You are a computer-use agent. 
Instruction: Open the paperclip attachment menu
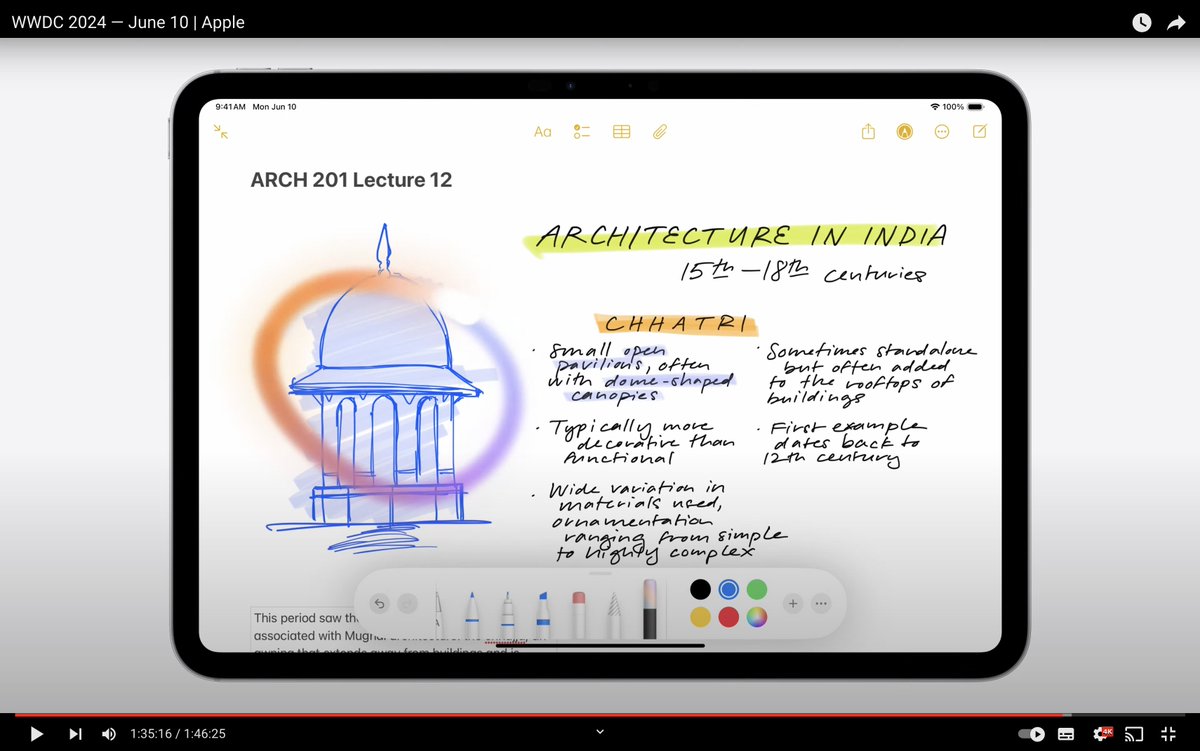pos(660,132)
